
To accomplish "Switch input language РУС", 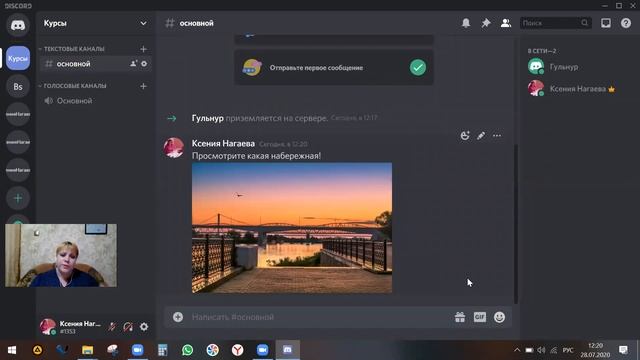I will [568, 350].
